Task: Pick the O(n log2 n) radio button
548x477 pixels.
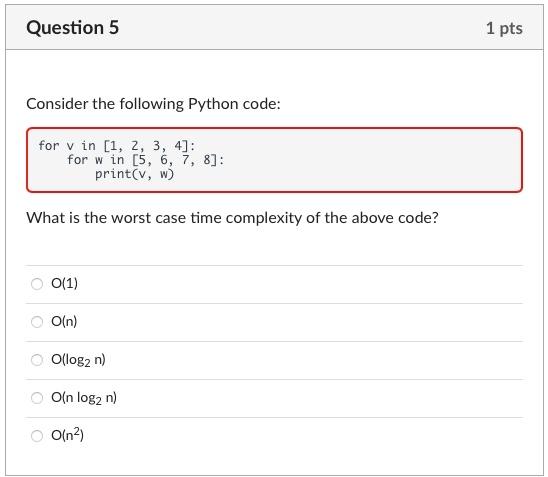Action: pos(37,398)
